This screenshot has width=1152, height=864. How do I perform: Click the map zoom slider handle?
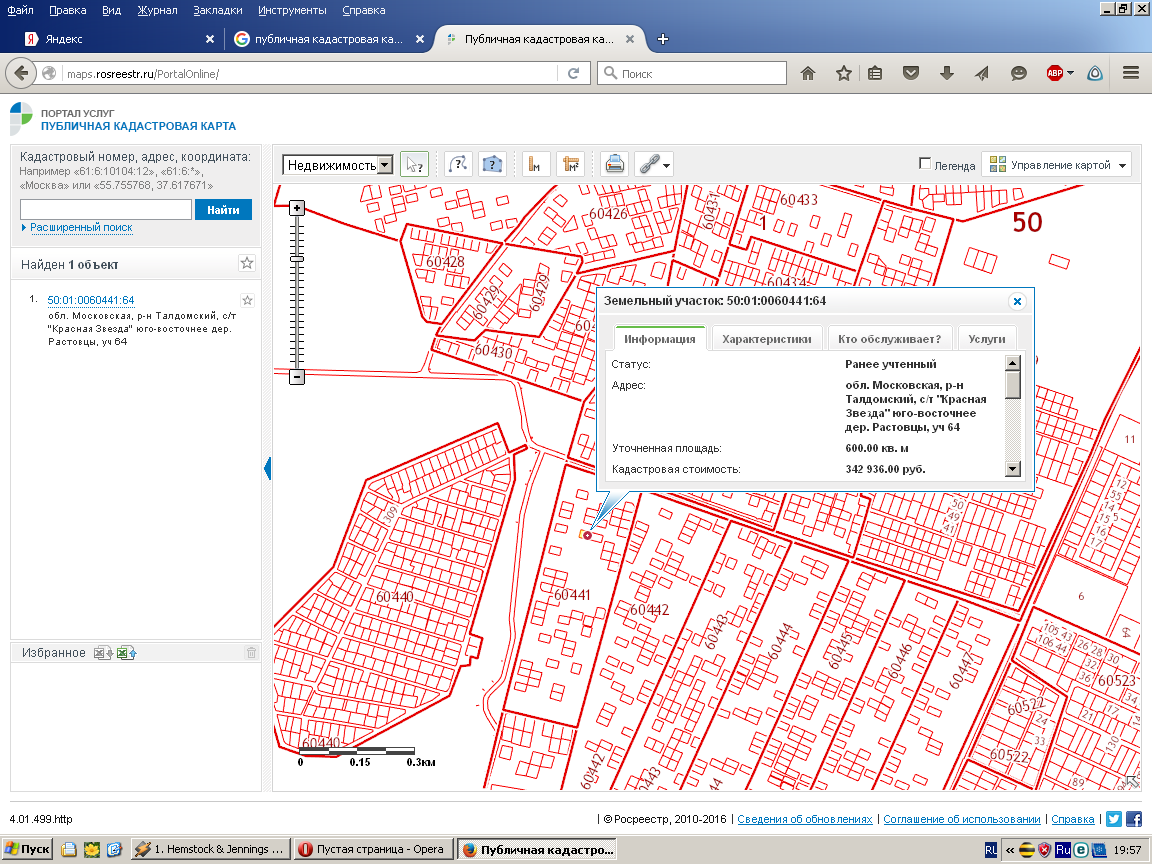coord(297,259)
